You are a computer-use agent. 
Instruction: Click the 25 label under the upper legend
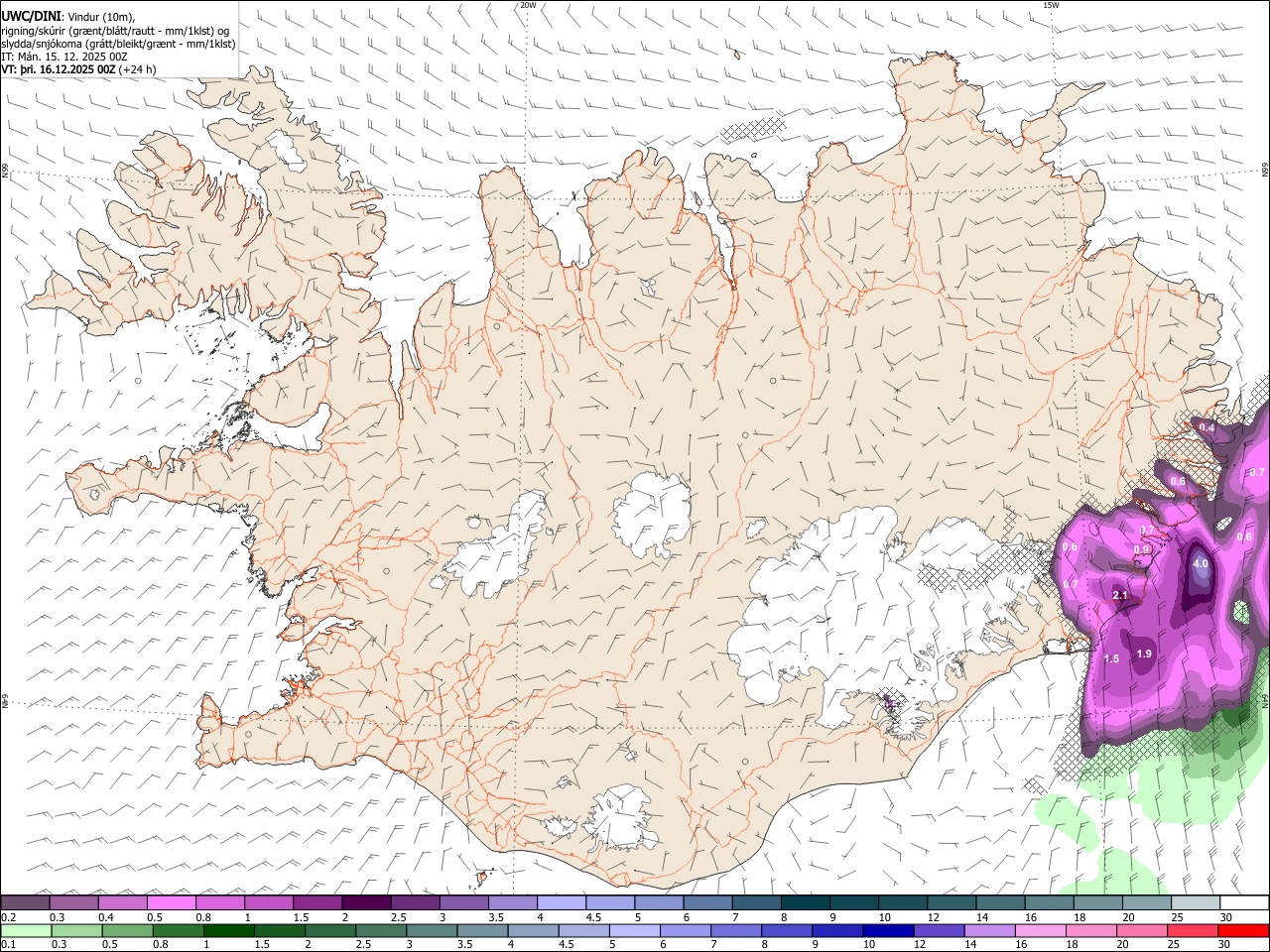click(1175, 917)
